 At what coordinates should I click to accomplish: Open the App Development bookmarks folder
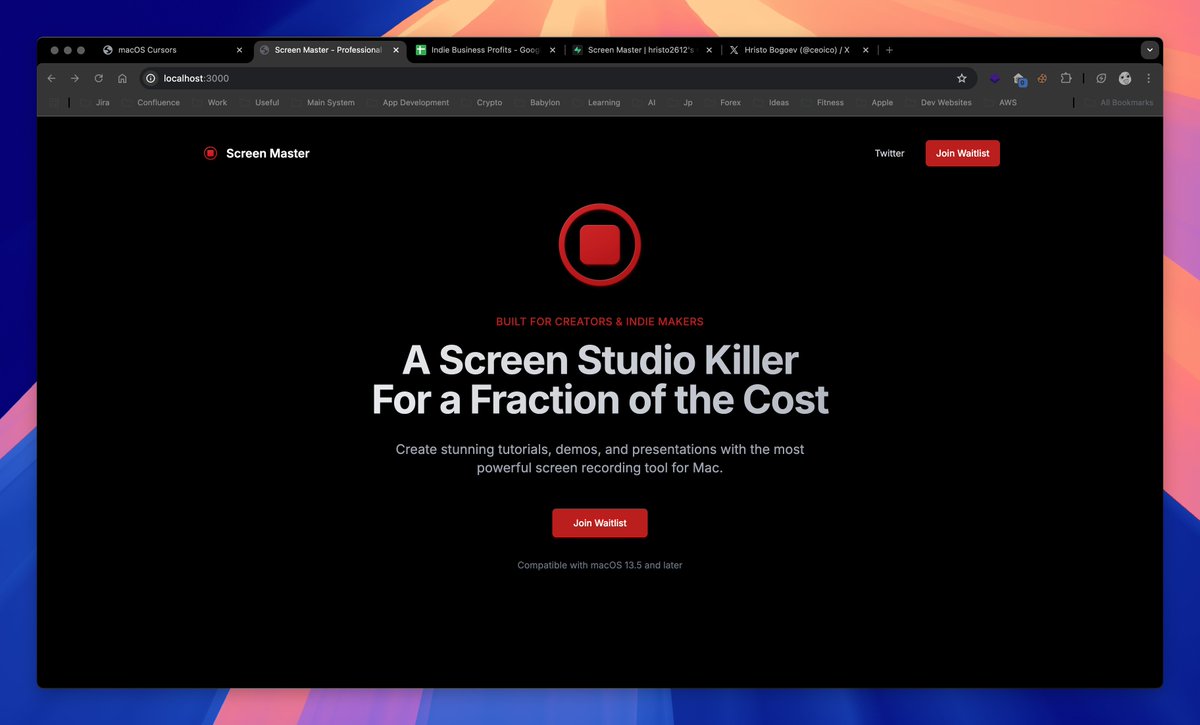click(407, 102)
